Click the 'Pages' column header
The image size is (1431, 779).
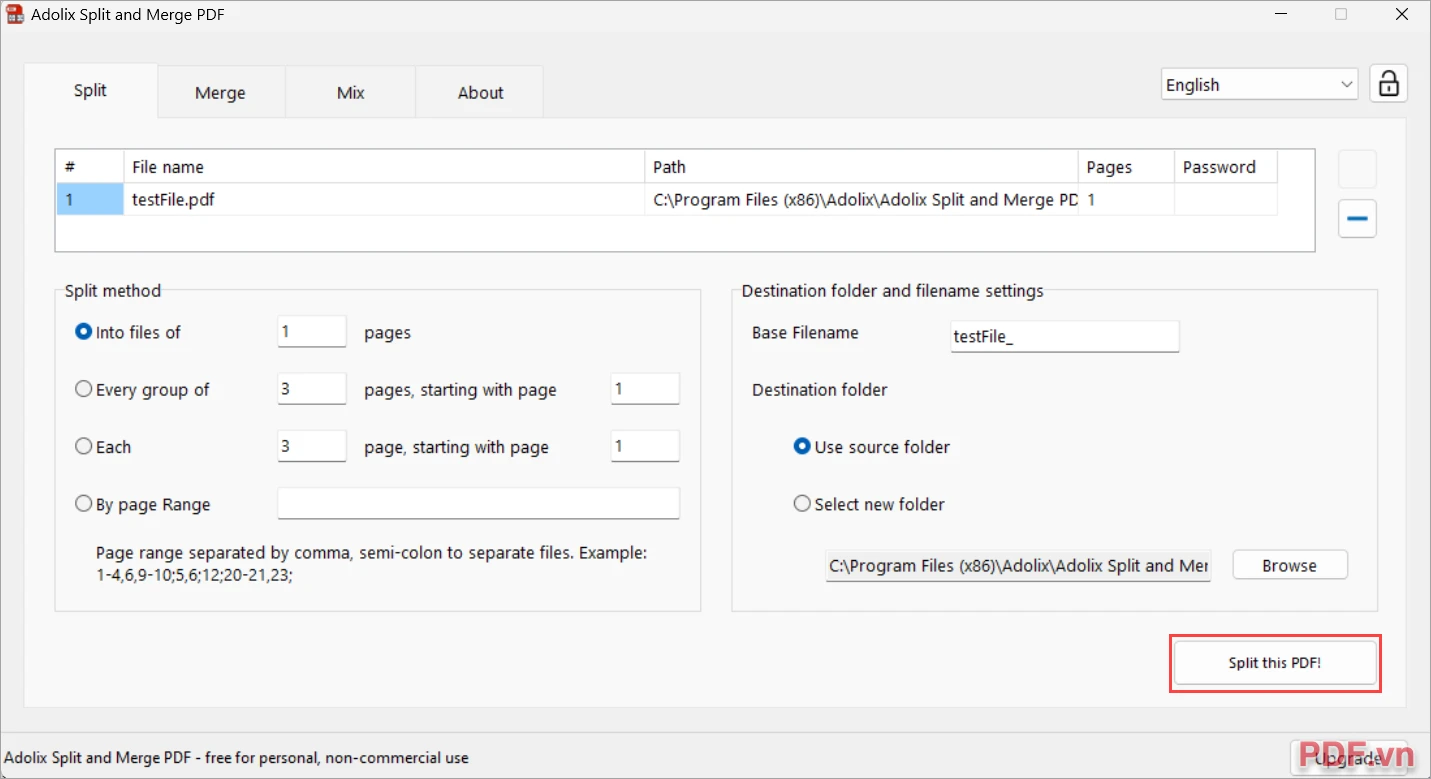pos(1126,167)
